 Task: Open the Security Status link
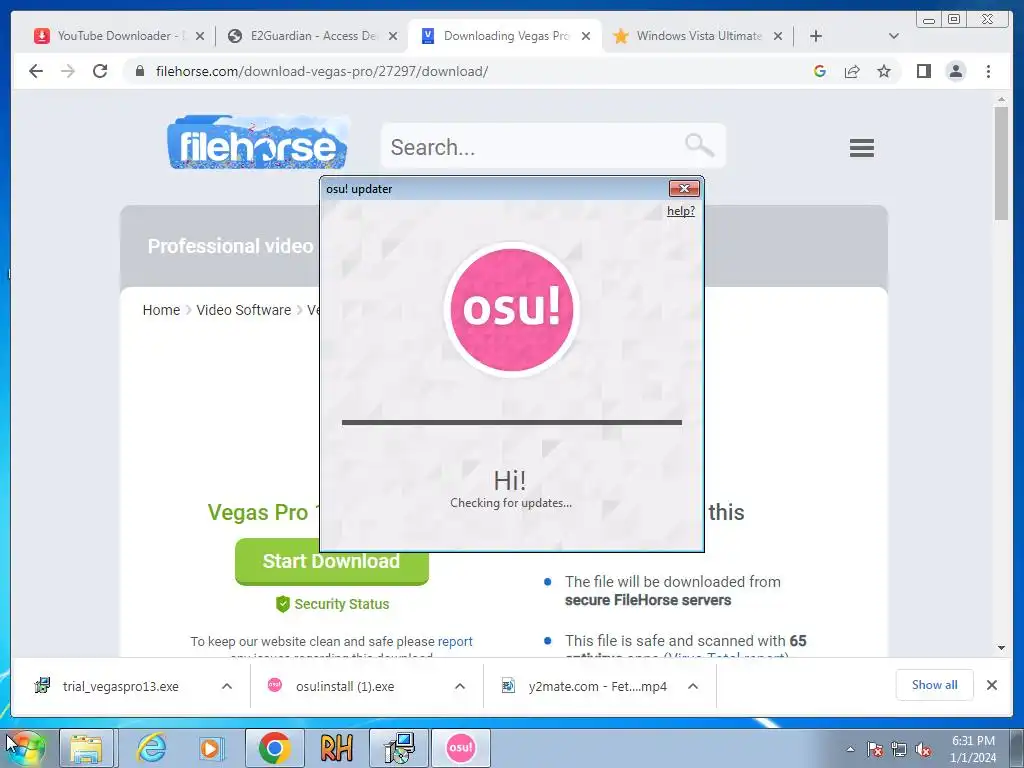[332, 604]
